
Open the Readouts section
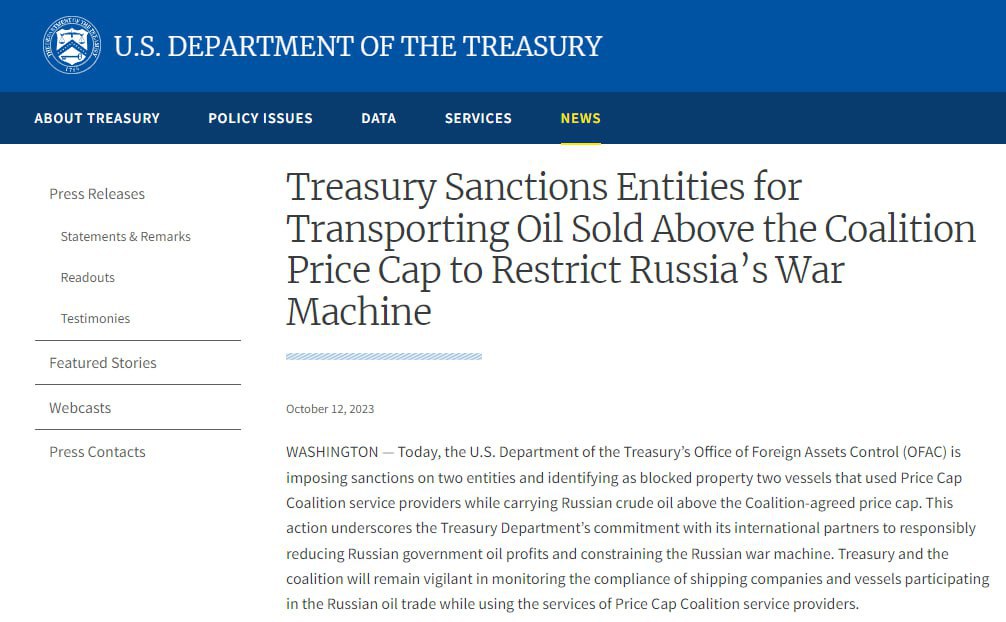pos(88,278)
